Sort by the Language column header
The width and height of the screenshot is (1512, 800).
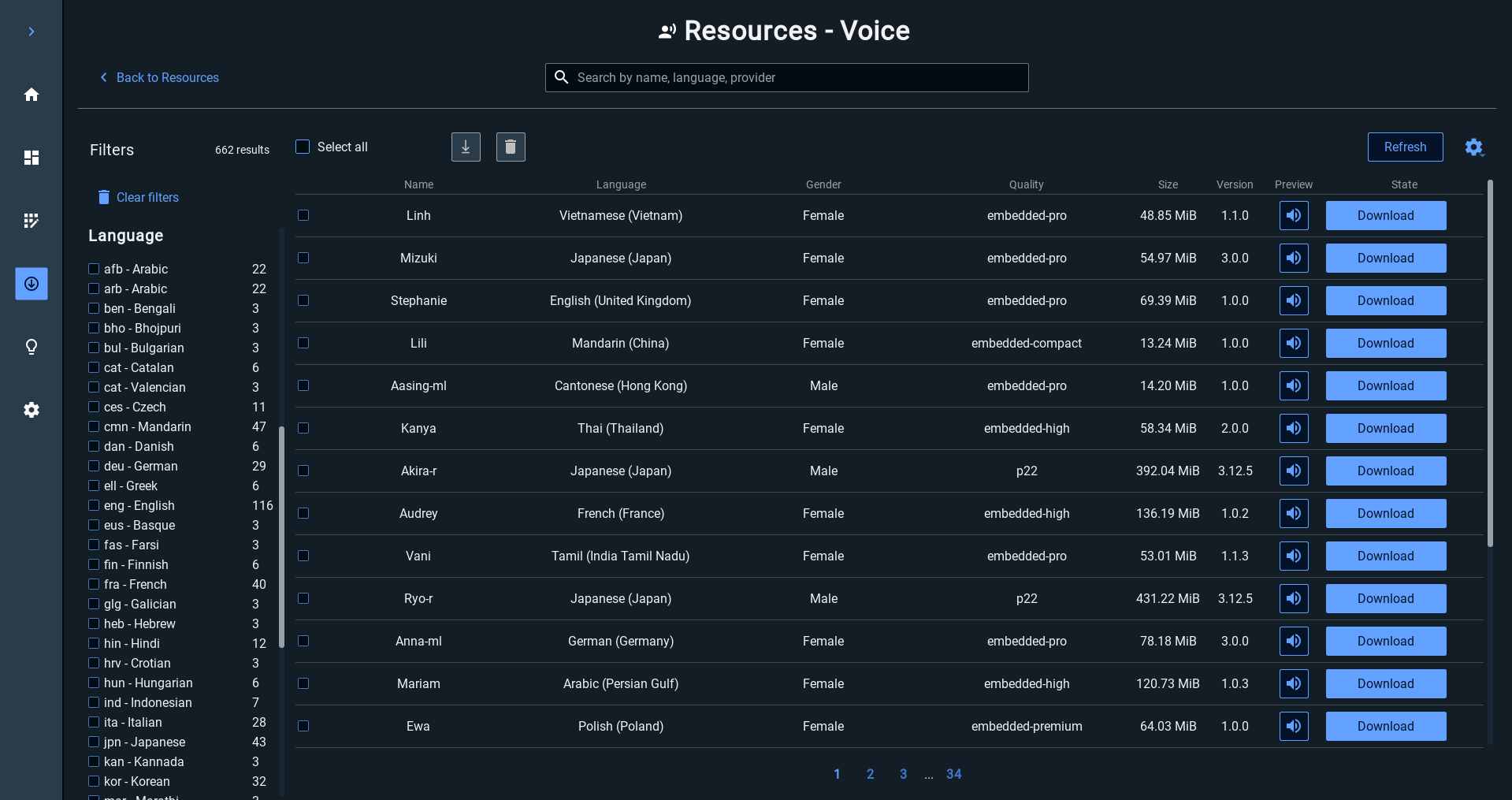tap(621, 184)
